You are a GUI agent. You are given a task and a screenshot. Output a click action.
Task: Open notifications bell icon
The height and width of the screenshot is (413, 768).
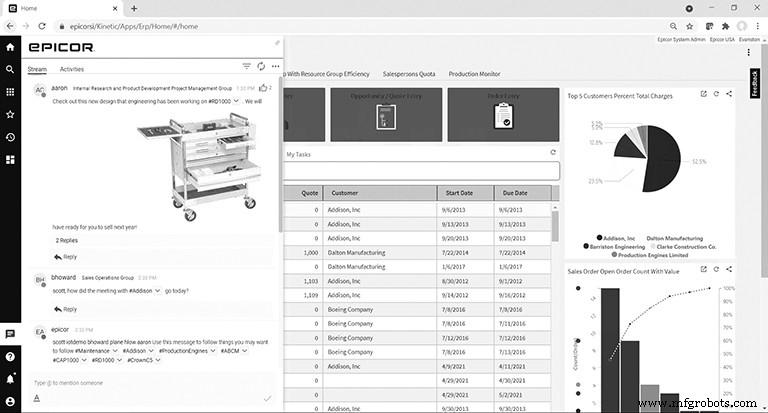10,379
